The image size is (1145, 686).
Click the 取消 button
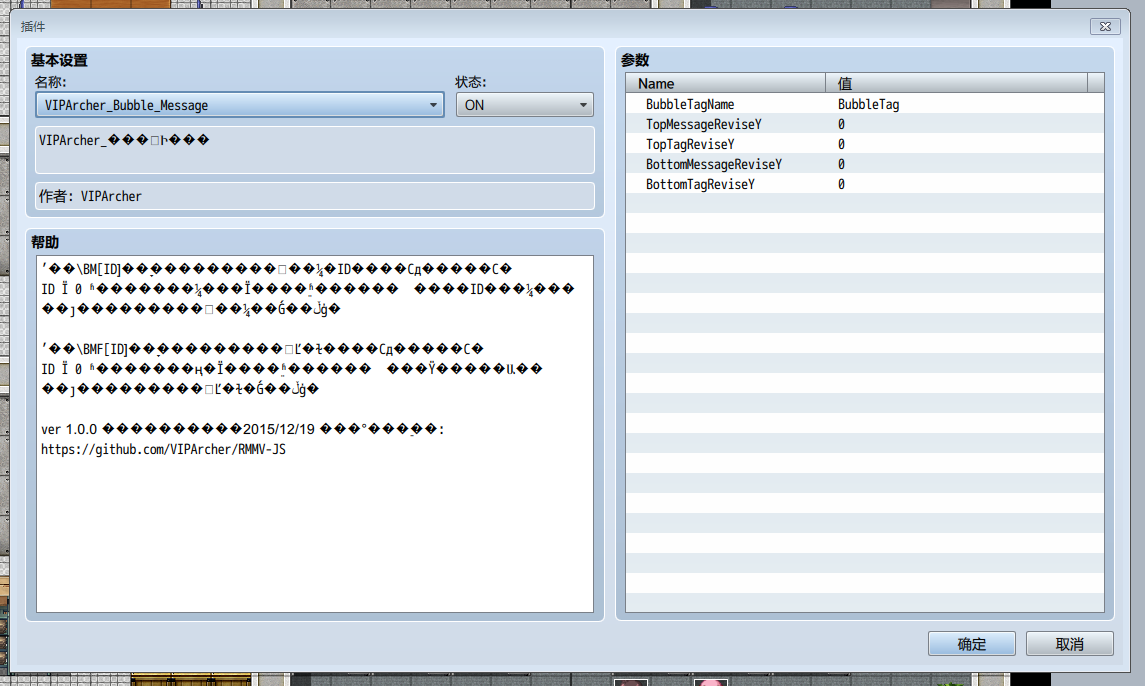click(1070, 644)
